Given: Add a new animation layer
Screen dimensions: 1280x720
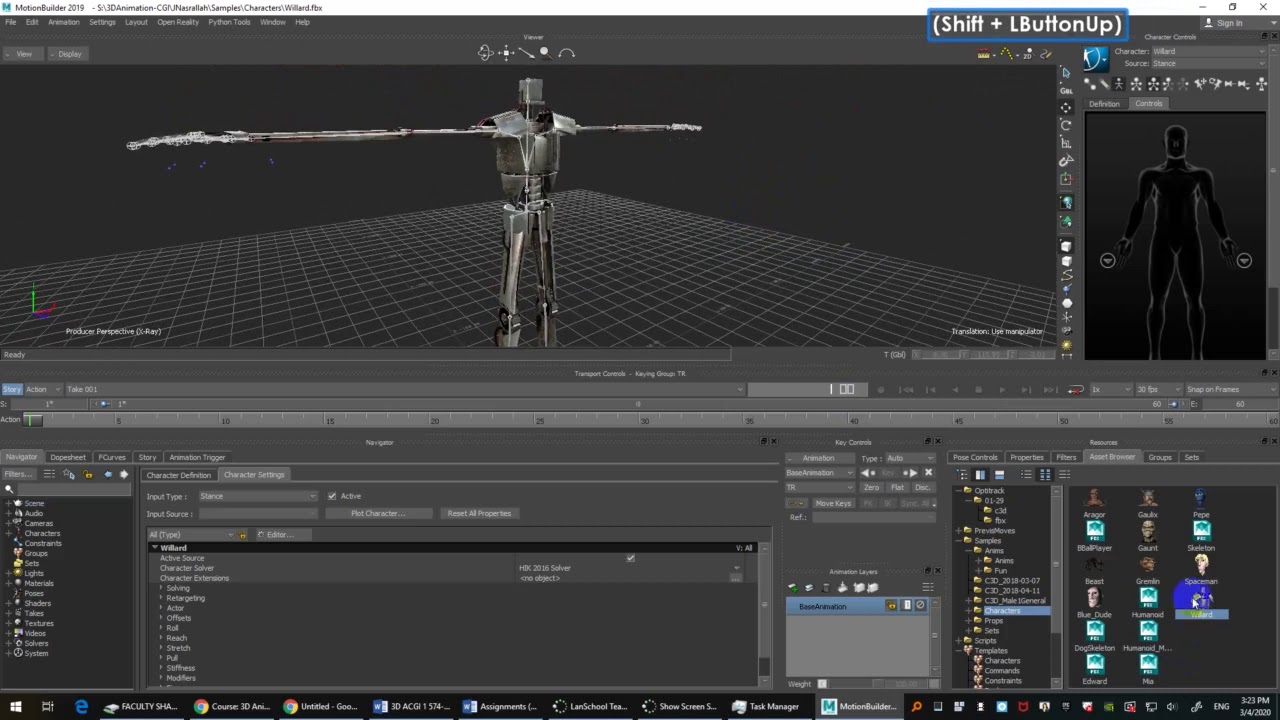Looking at the screenshot, I should (794, 587).
